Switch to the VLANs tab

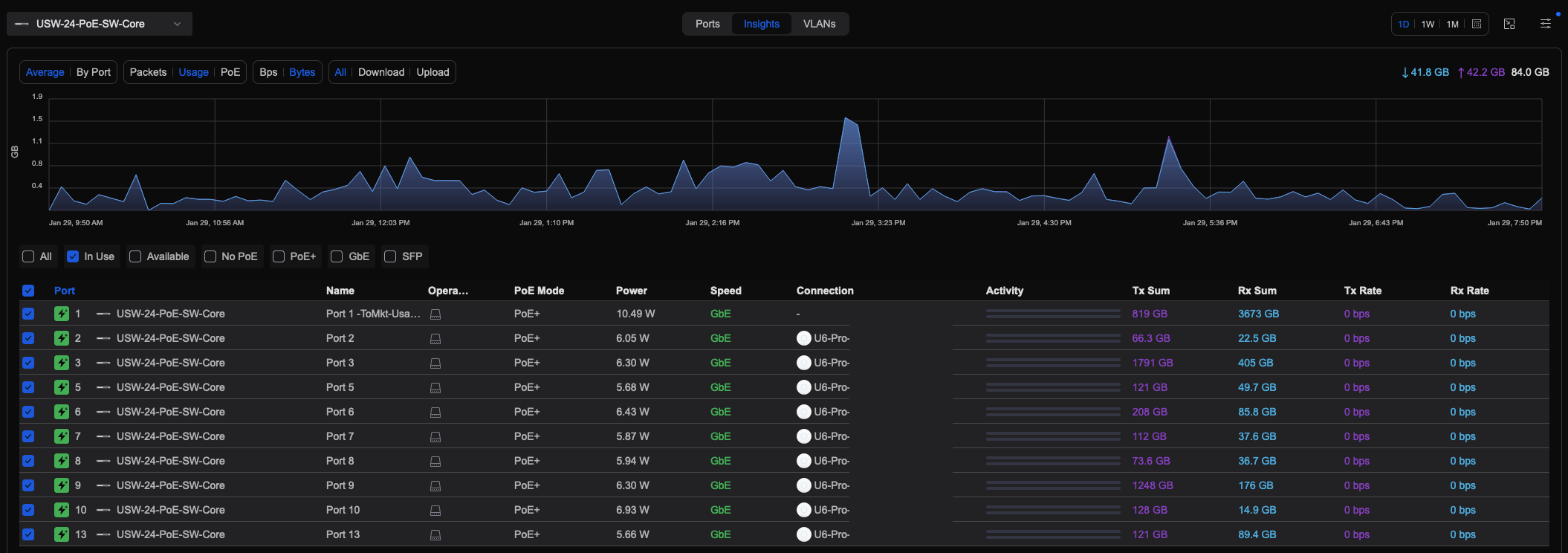[x=819, y=24]
